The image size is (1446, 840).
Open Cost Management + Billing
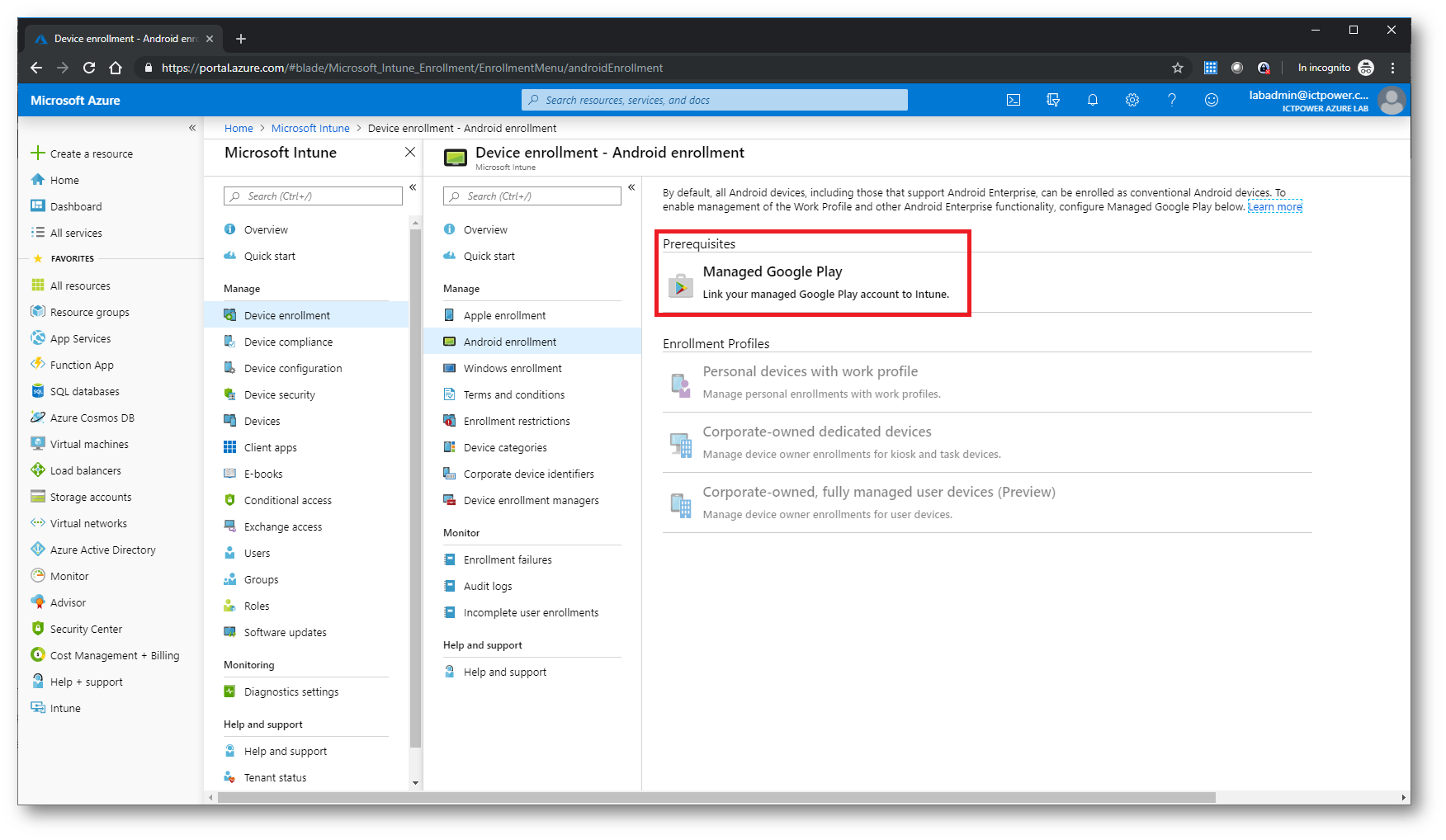click(110, 655)
